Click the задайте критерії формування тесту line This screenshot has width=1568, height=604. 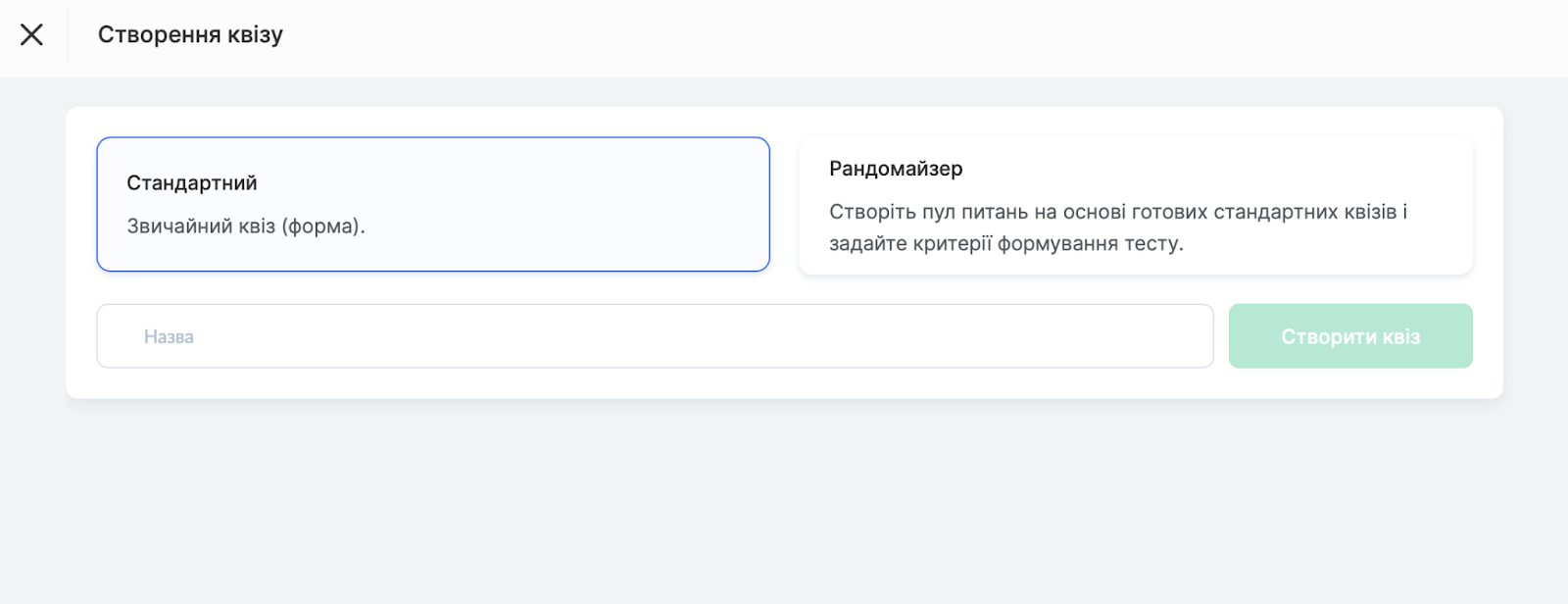pyautogui.click(x=1005, y=244)
